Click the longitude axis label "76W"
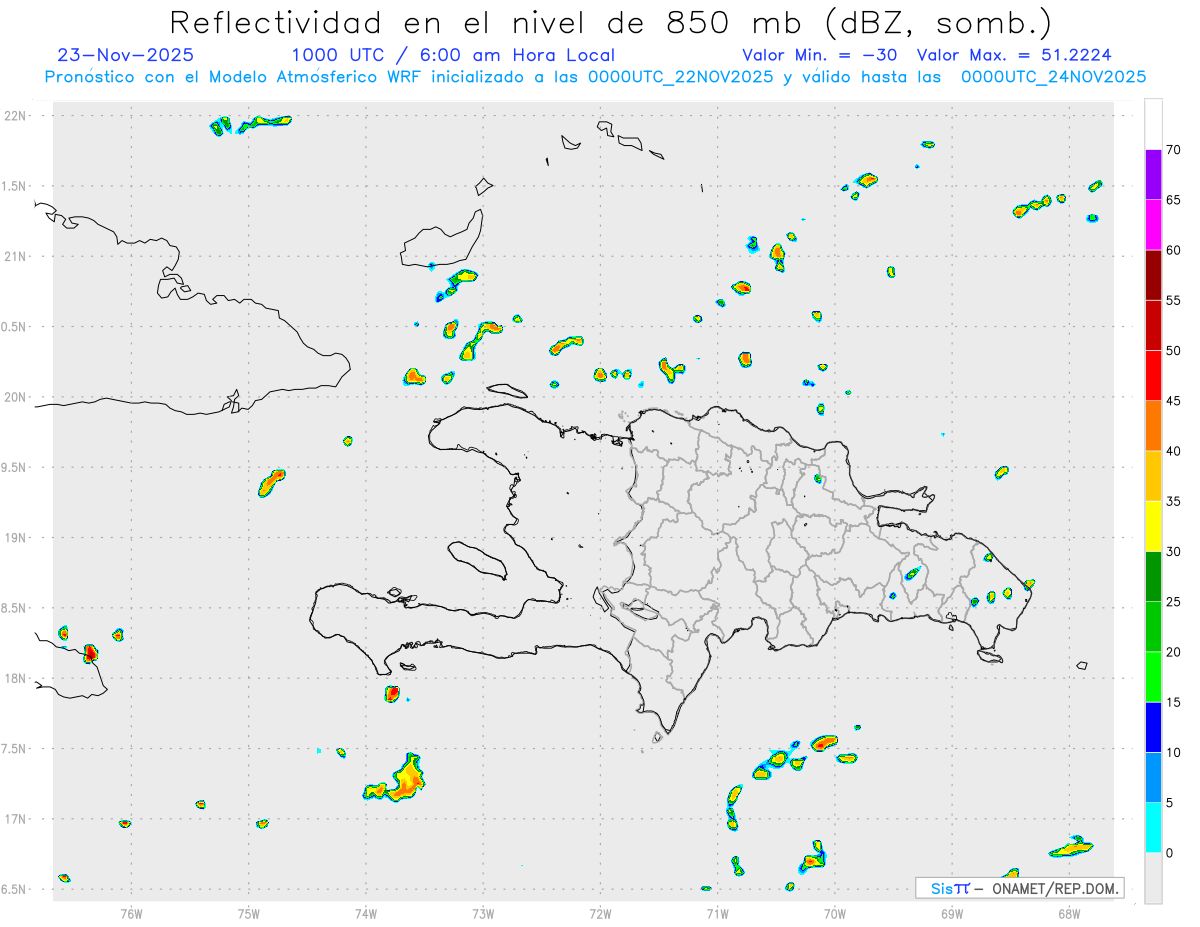 [x=131, y=912]
